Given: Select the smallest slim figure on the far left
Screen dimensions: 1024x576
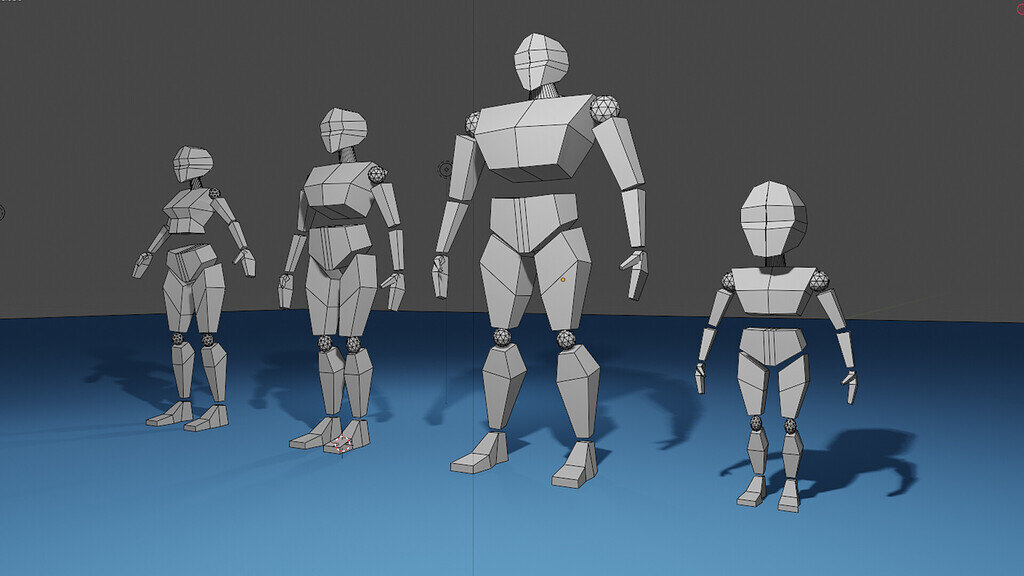Looking at the screenshot, I should [194, 287].
